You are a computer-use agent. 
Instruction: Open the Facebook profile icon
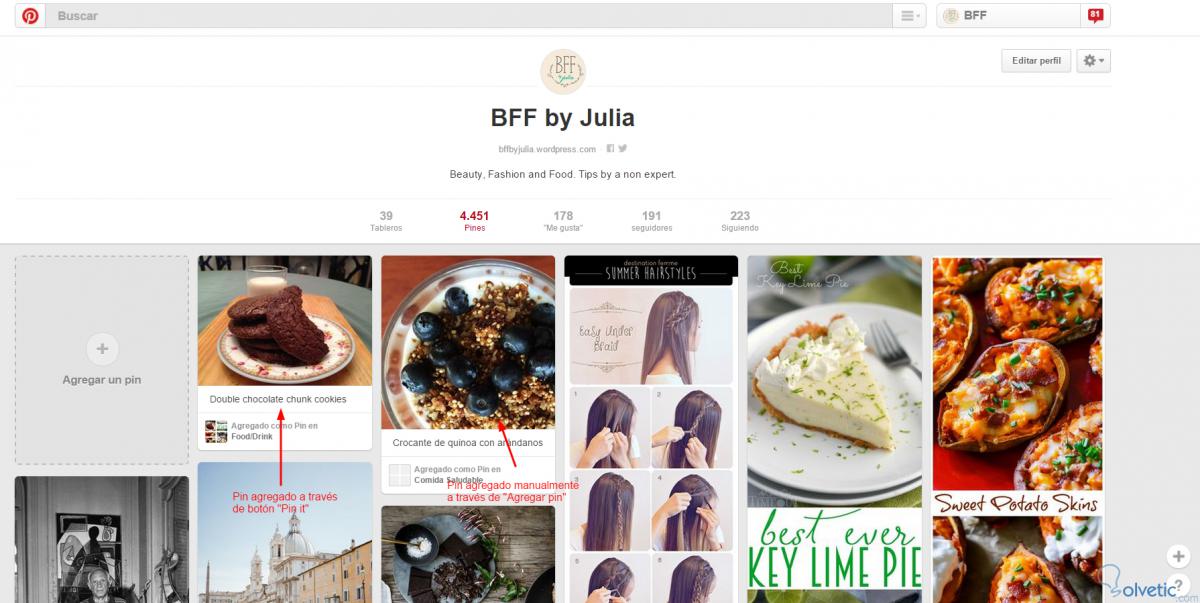click(610, 149)
